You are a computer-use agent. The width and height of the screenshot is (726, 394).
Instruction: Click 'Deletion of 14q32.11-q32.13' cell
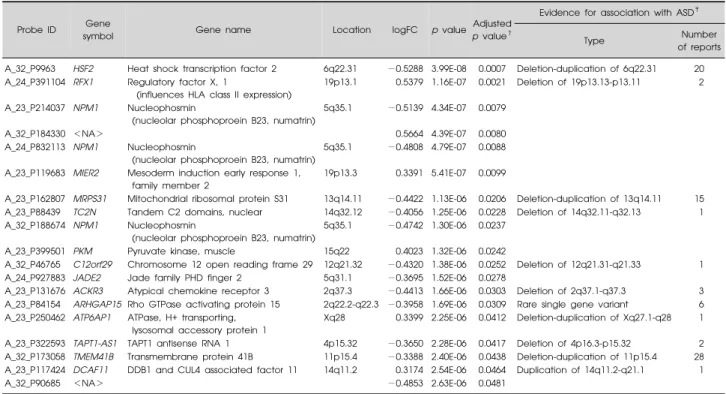point(578,212)
